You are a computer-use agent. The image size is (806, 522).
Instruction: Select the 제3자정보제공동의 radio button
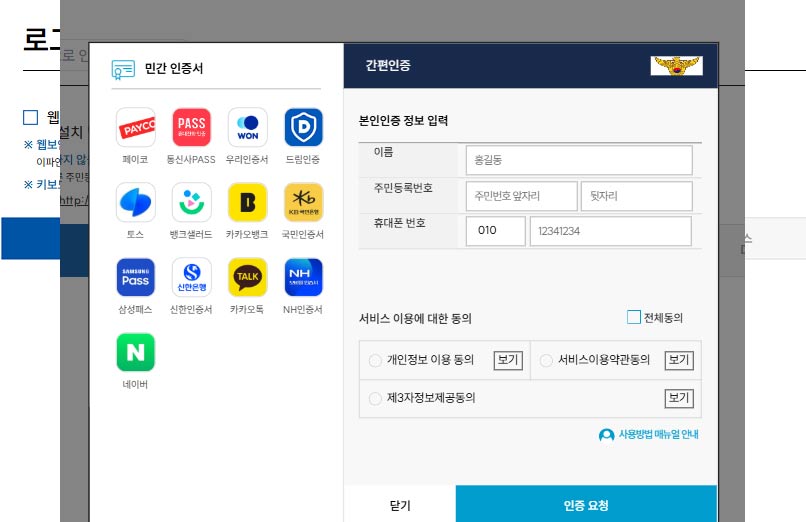375,399
